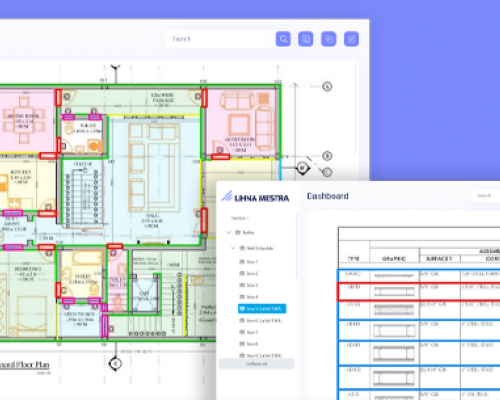
Task: Select Row 3 in the sidebar tree
Action: (249, 285)
